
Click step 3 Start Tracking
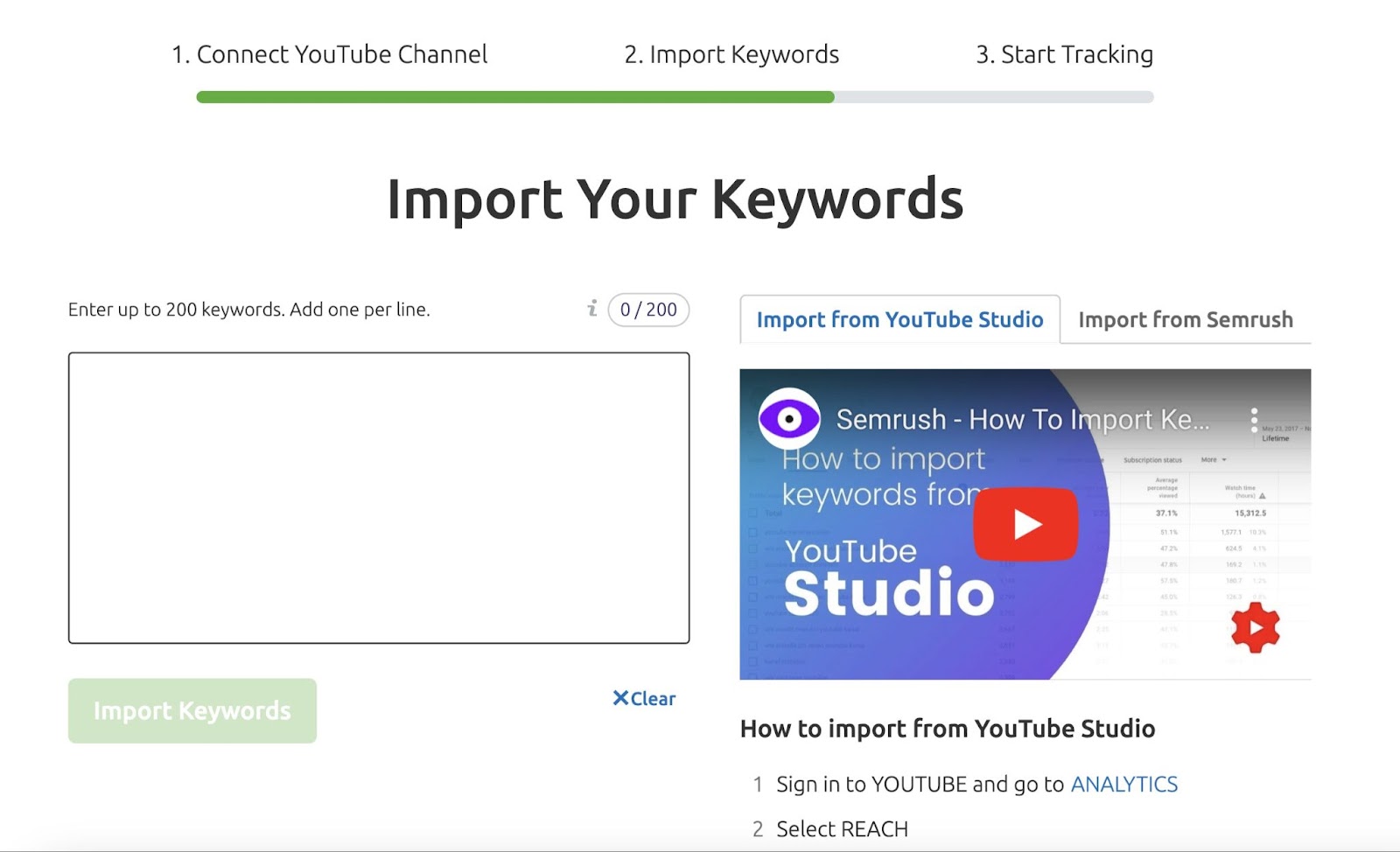[x=1064, y=54]
